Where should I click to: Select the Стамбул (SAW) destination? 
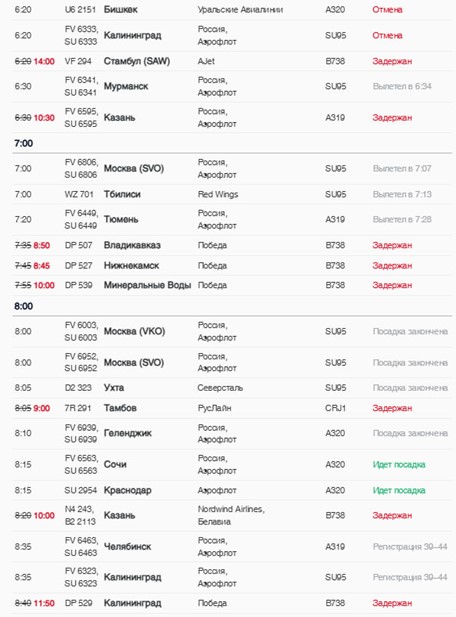pyautogui.click(x=137, y=61)
